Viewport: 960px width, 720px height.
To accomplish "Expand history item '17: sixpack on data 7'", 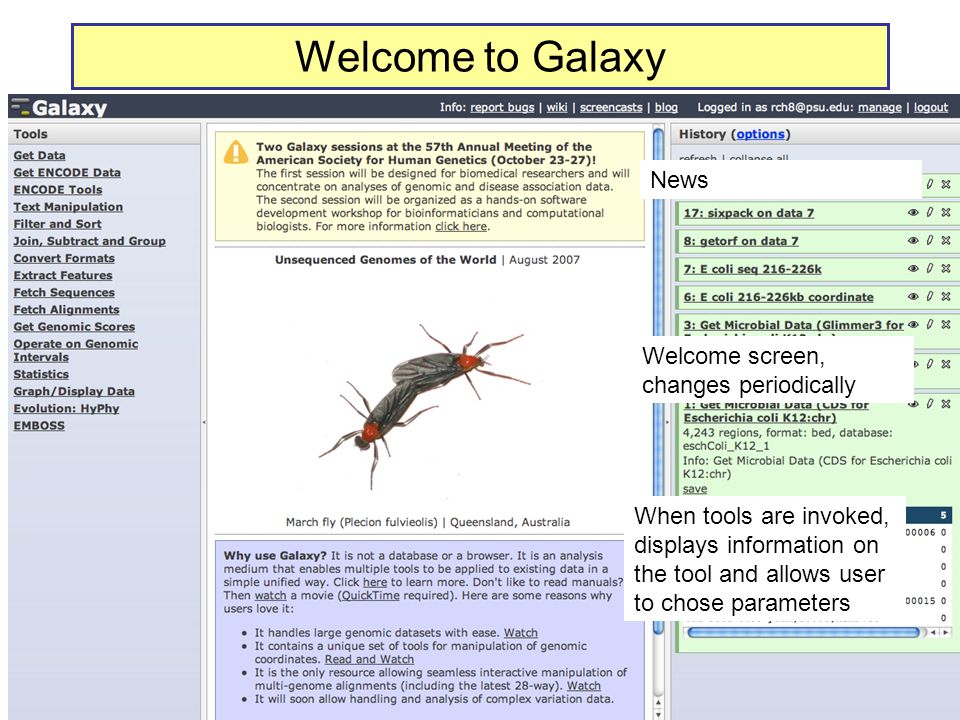I will point(749,213).
